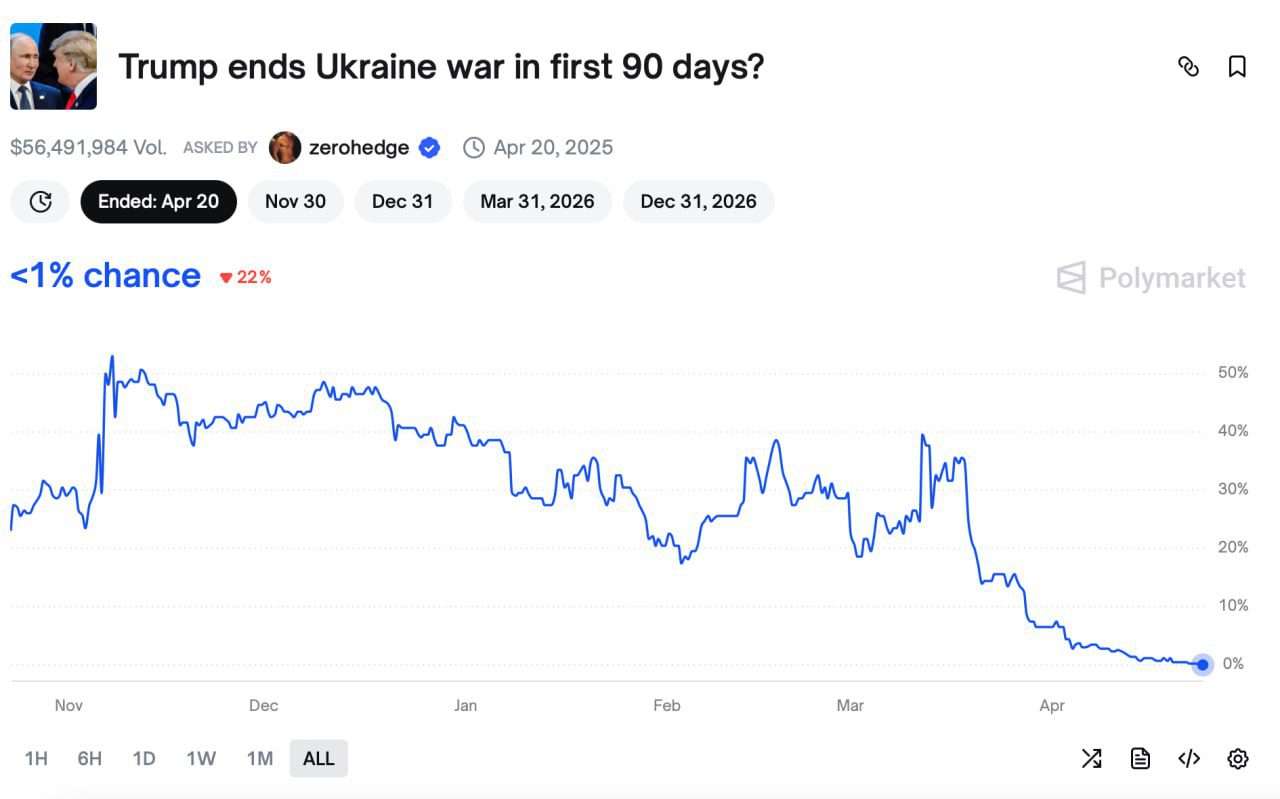Switch to the Nov 30 market tab
Screen dimensions: 1280x799
click(x=295, y=202)
